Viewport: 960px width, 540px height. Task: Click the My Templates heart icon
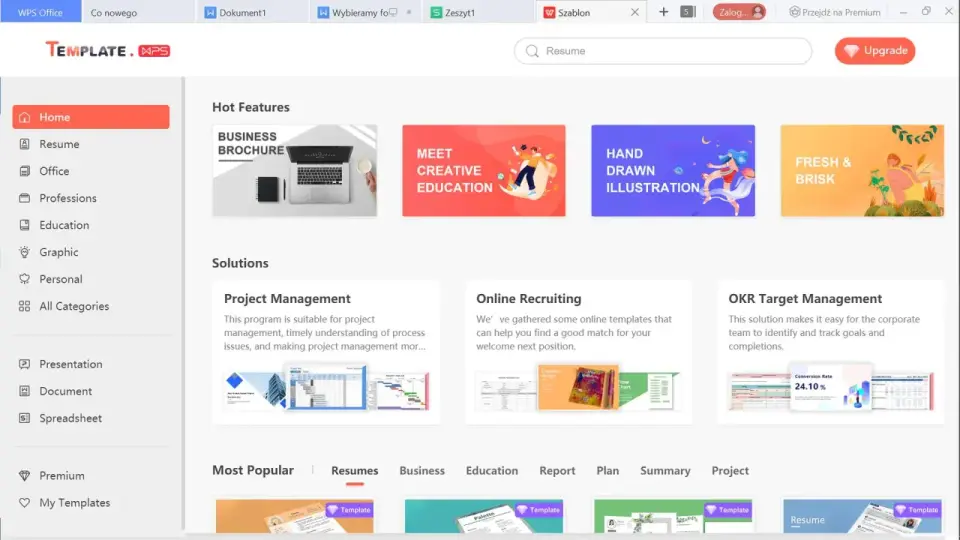click(24, 503)
